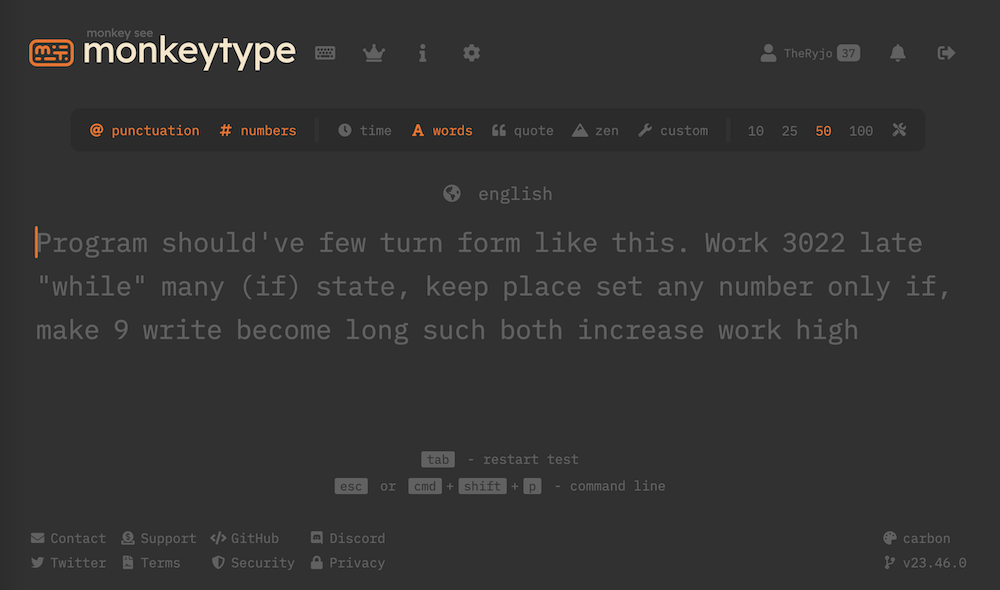
Task: Open the keyboard start-test icon
Action: [325, 53]
